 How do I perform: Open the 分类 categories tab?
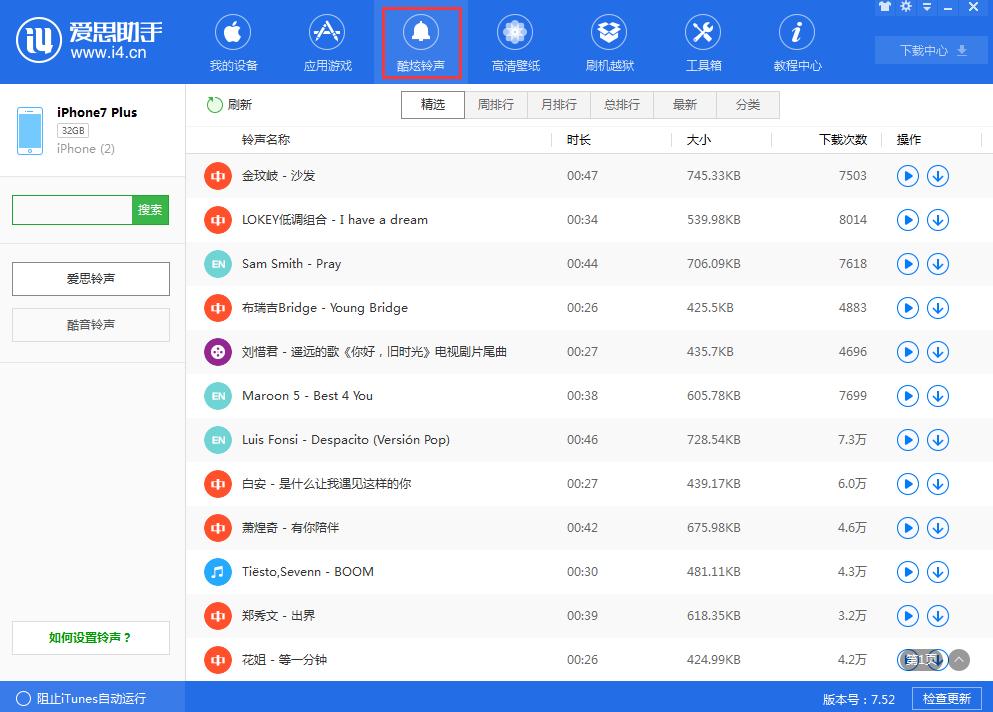point(748,104)
